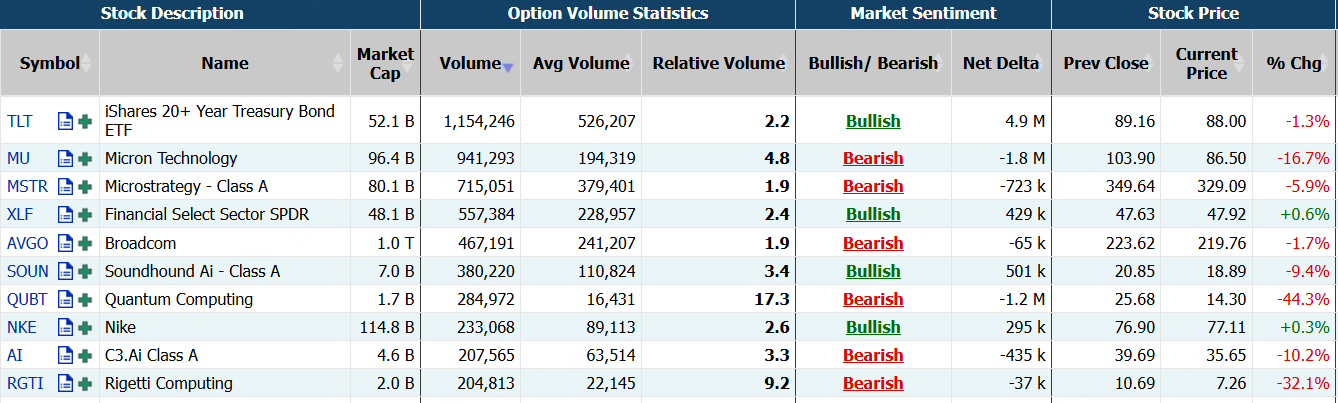Open the MSTR symbol link
Screen dimensions: 1338x403
[x=27, y=186]
